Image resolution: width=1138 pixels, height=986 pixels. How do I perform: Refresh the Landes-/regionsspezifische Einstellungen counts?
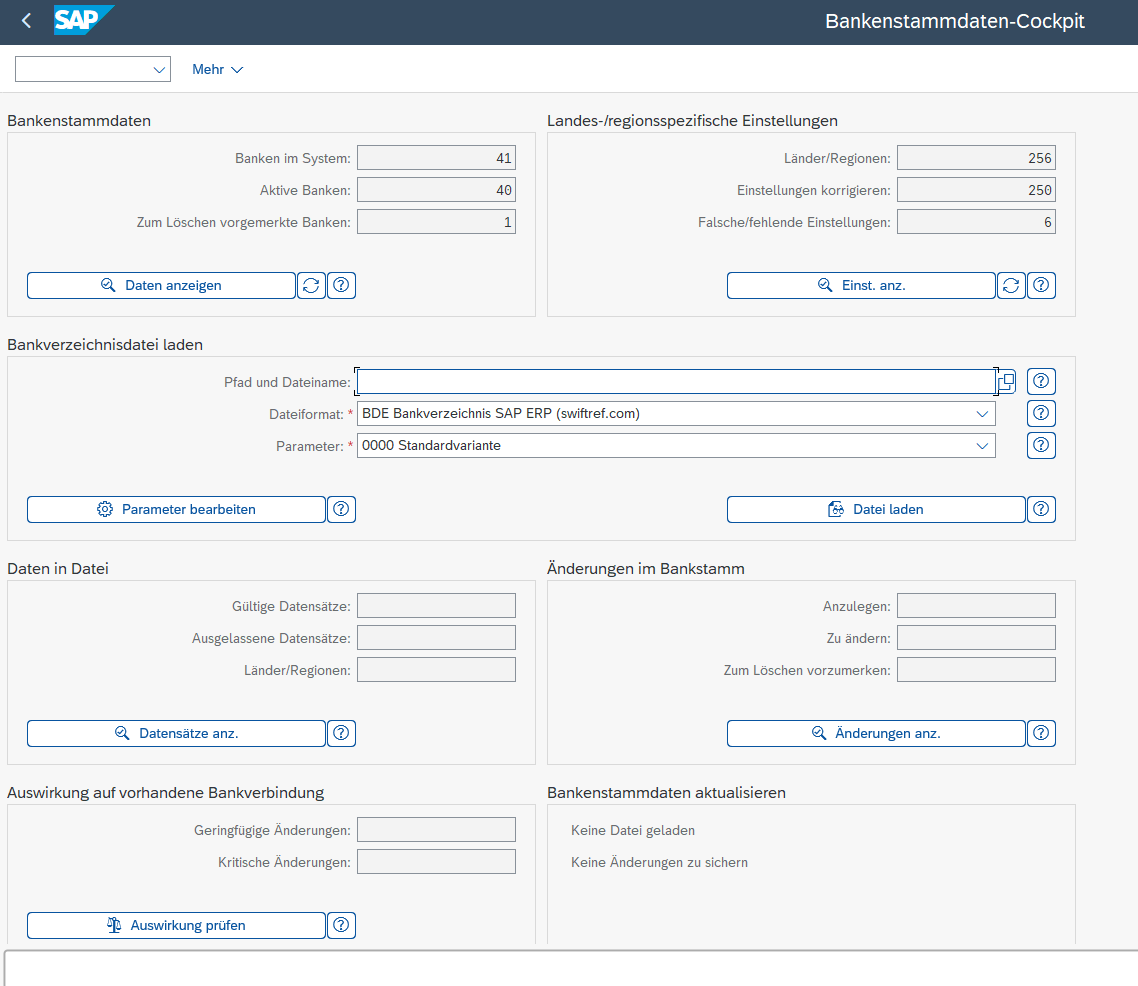(x=1011, y=285)
